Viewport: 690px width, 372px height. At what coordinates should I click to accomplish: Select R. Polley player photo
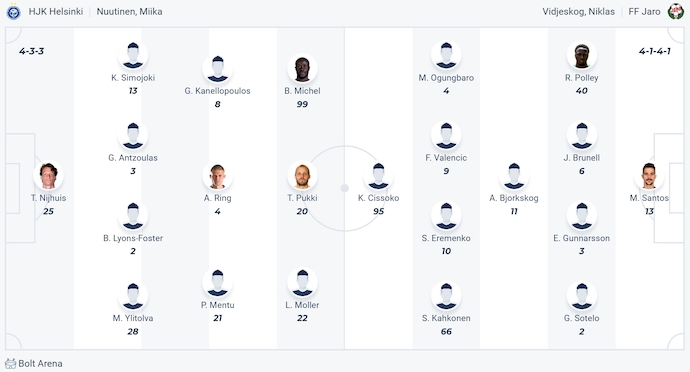582,55
